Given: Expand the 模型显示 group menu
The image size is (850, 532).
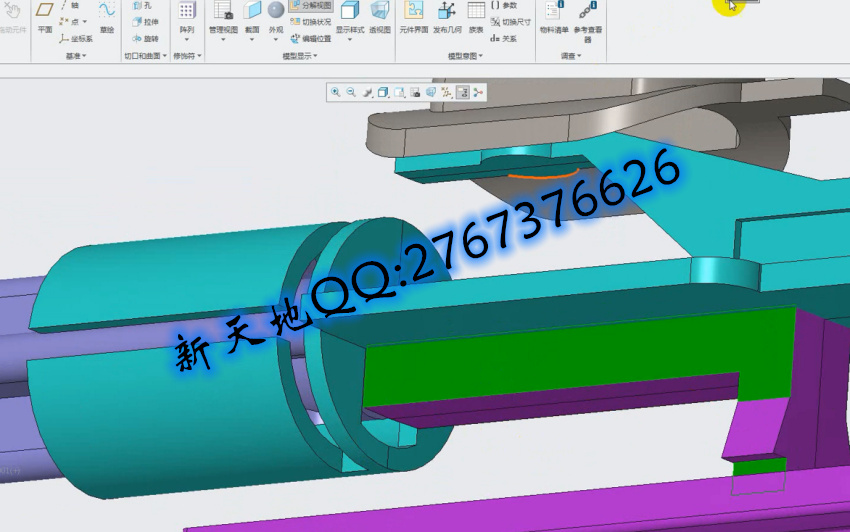Looking at the screenshot, I should [x=301, y=57].
